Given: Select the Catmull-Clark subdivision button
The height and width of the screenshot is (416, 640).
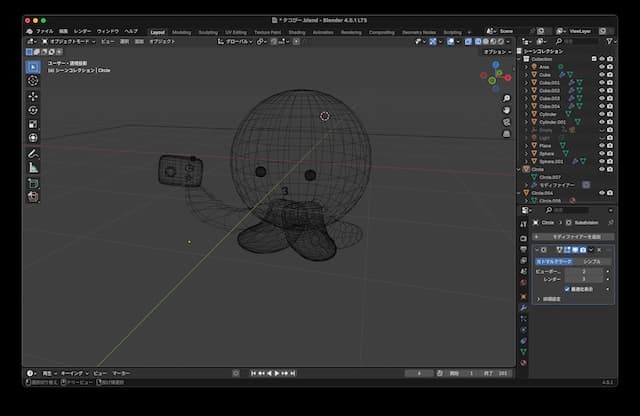Looking at the screenshot, I should coord(554,261).
